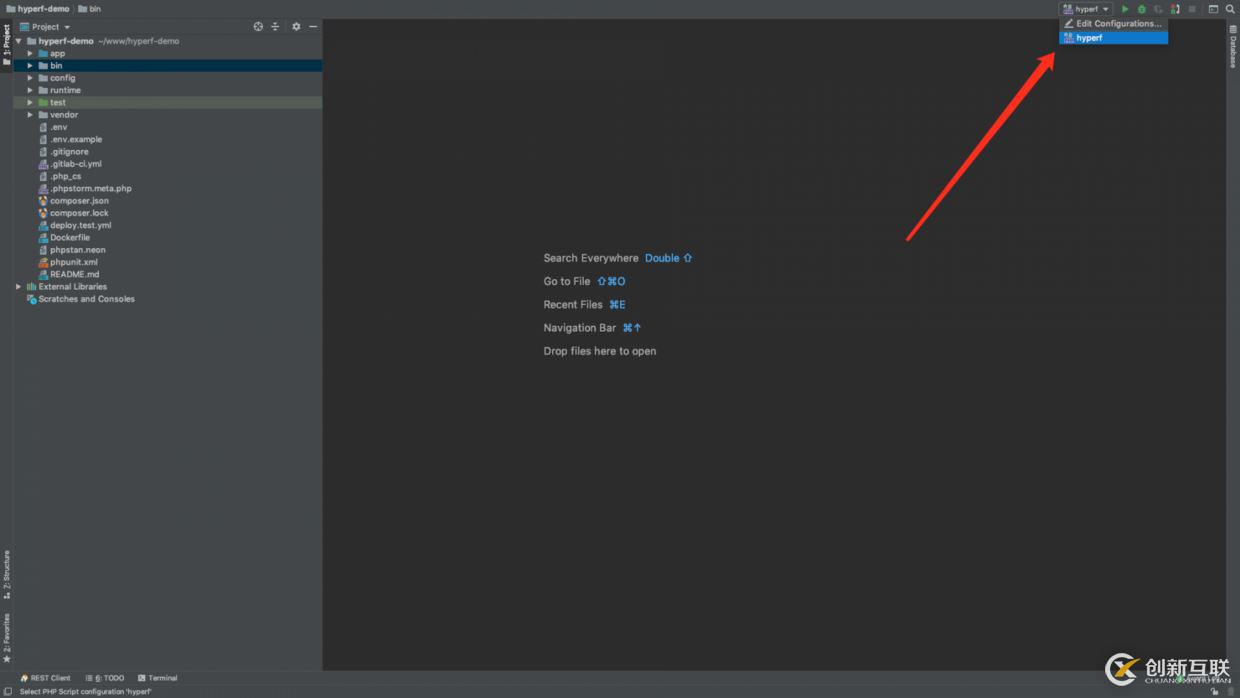Screen dimensions: 1240x698
Task: Open the Database side tab
Action: click(x=1233, y=46)
